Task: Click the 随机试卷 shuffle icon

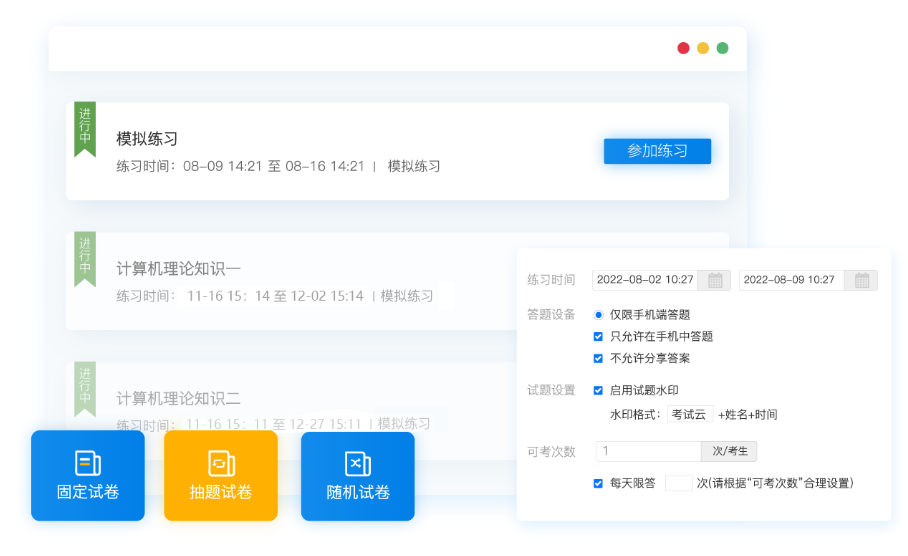Action: coord(357,463)
